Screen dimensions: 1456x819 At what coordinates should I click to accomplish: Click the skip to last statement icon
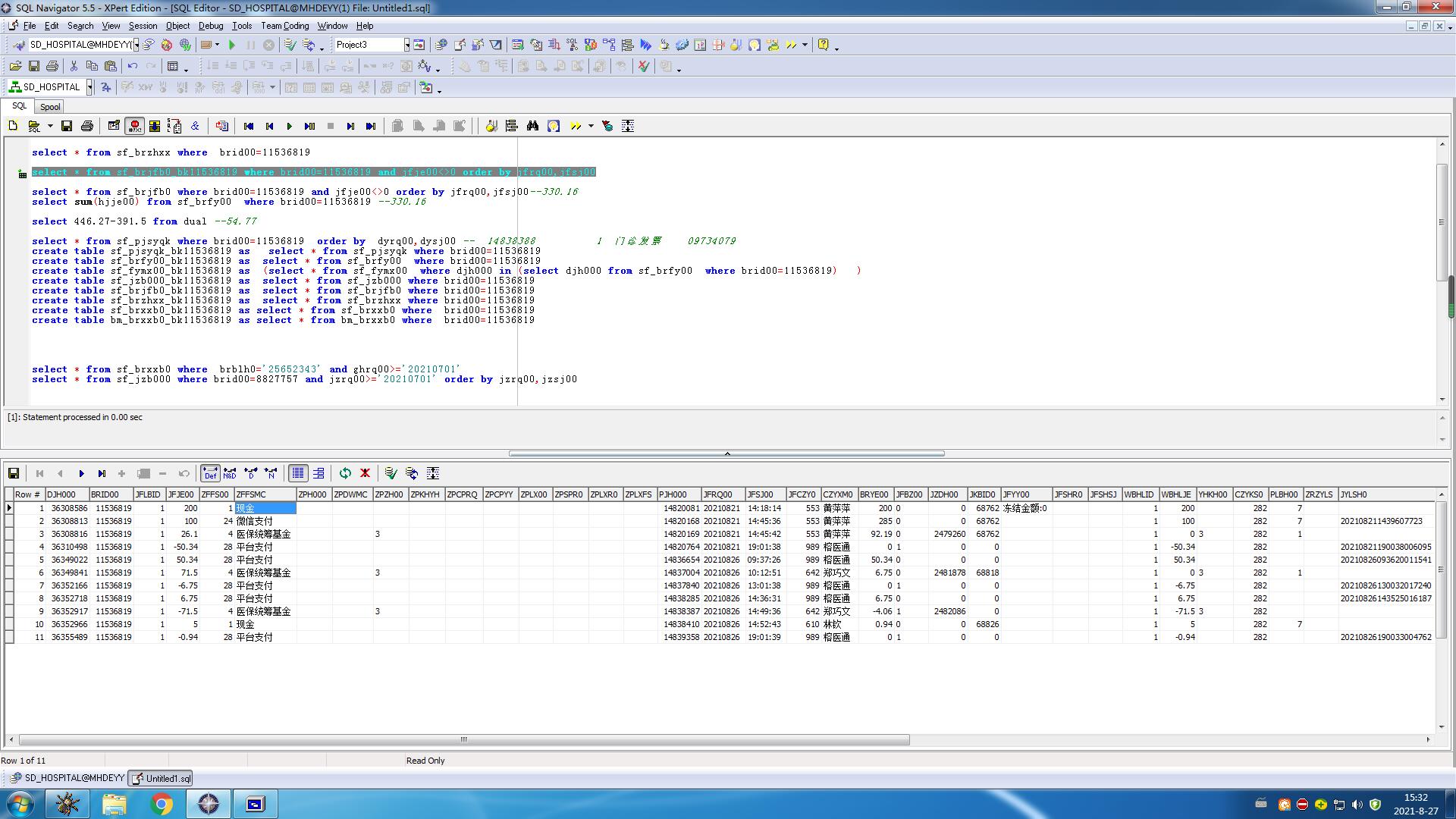coord(371,126)
